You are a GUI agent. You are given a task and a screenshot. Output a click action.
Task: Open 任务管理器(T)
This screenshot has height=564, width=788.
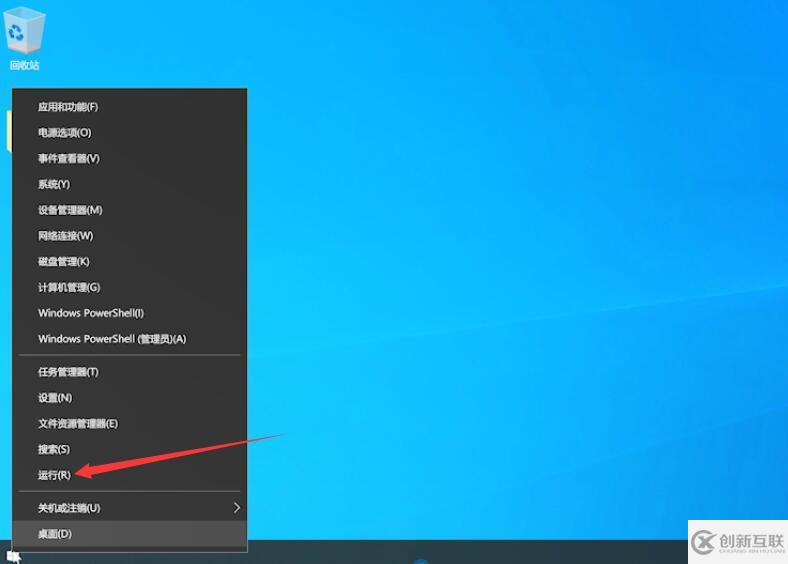tap(130, 372)
